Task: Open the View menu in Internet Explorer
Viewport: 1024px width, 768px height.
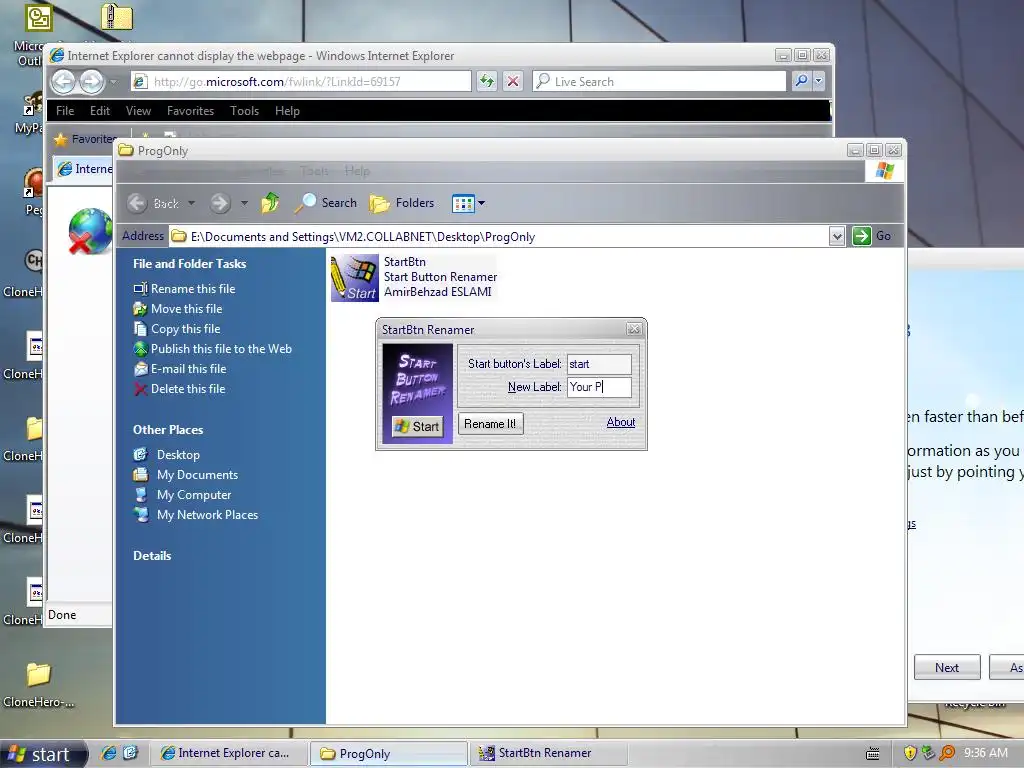Action: coord(138,111)
